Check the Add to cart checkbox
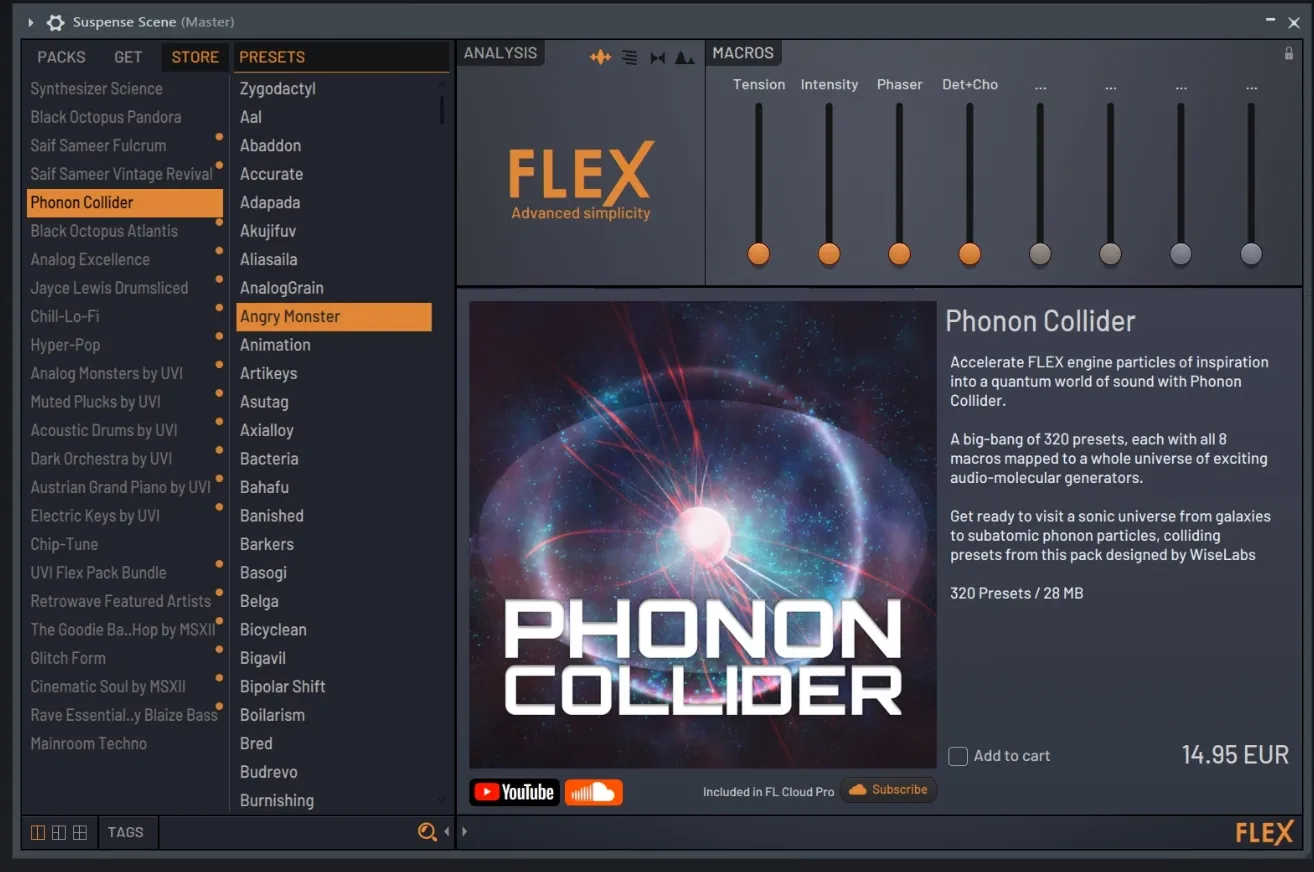This screenshot has height=872, width=1314. point(958,756)
